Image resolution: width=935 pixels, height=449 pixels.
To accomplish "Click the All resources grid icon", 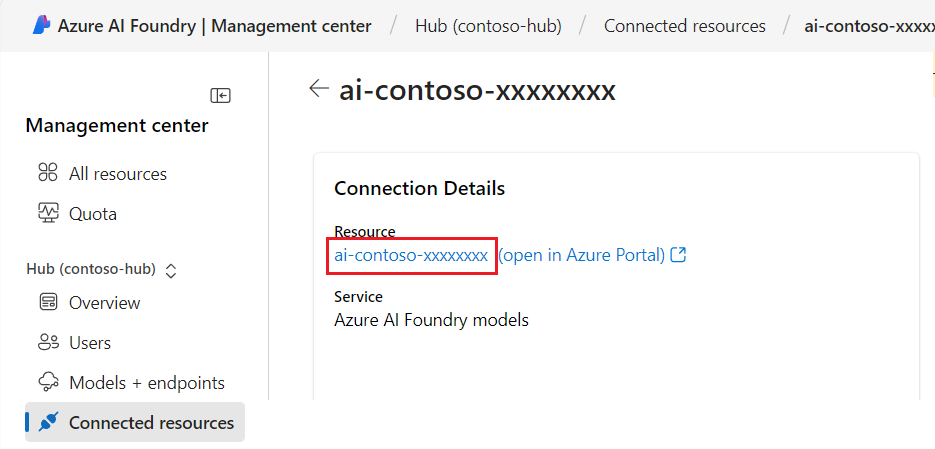I will pos(48,173).
